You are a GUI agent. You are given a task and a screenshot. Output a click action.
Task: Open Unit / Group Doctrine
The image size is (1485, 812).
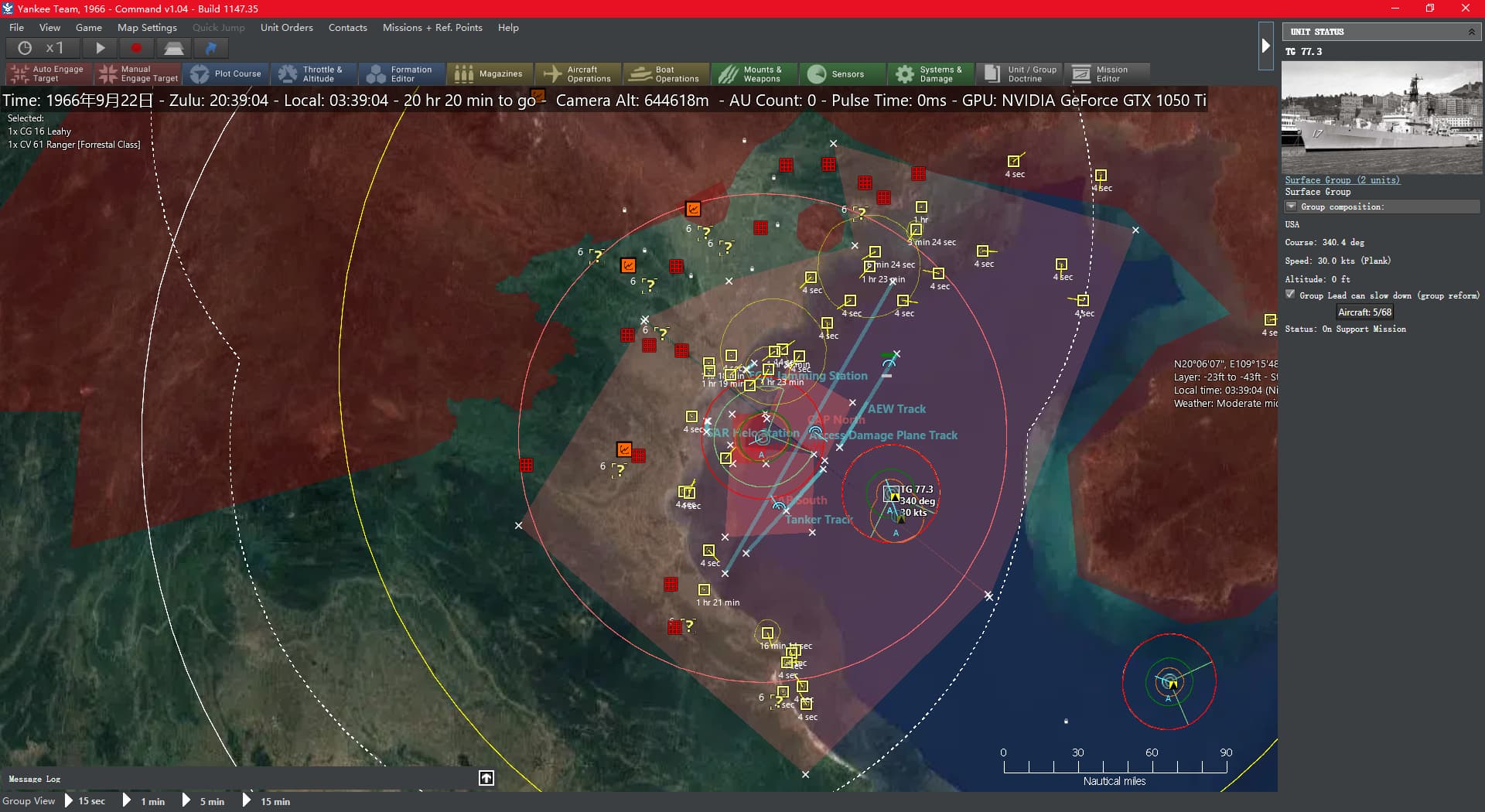click(1019, 74)
